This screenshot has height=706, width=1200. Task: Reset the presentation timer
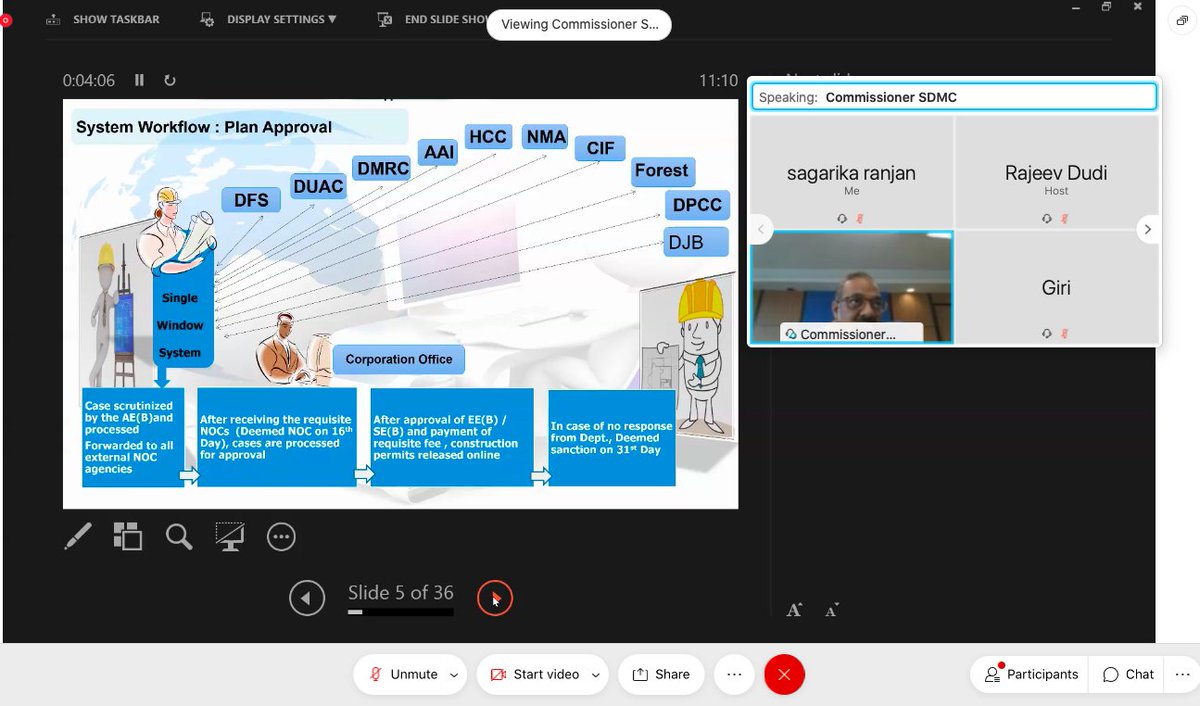click(x=169, y=80)
